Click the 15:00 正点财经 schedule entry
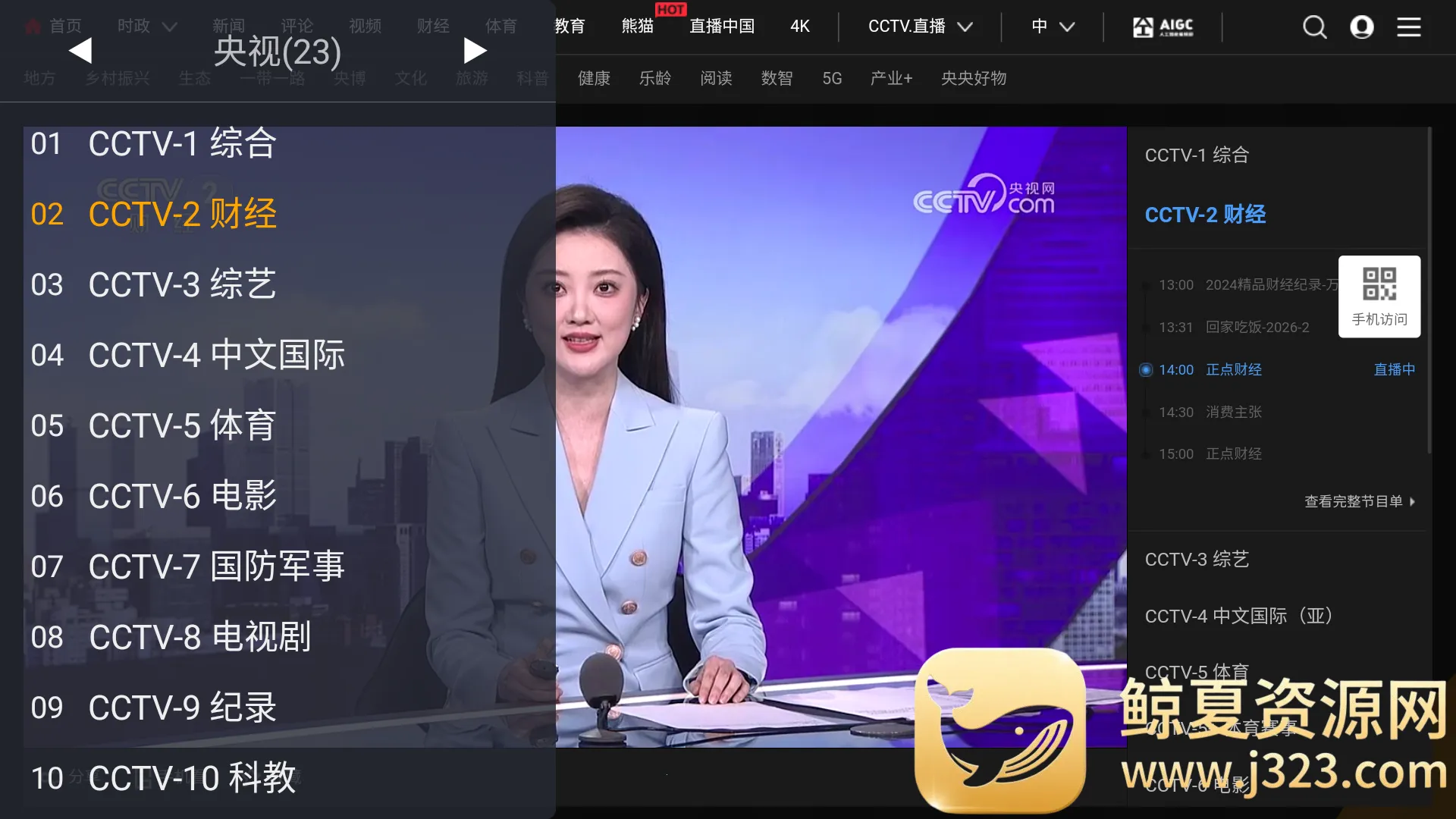 pos(1210,454)
